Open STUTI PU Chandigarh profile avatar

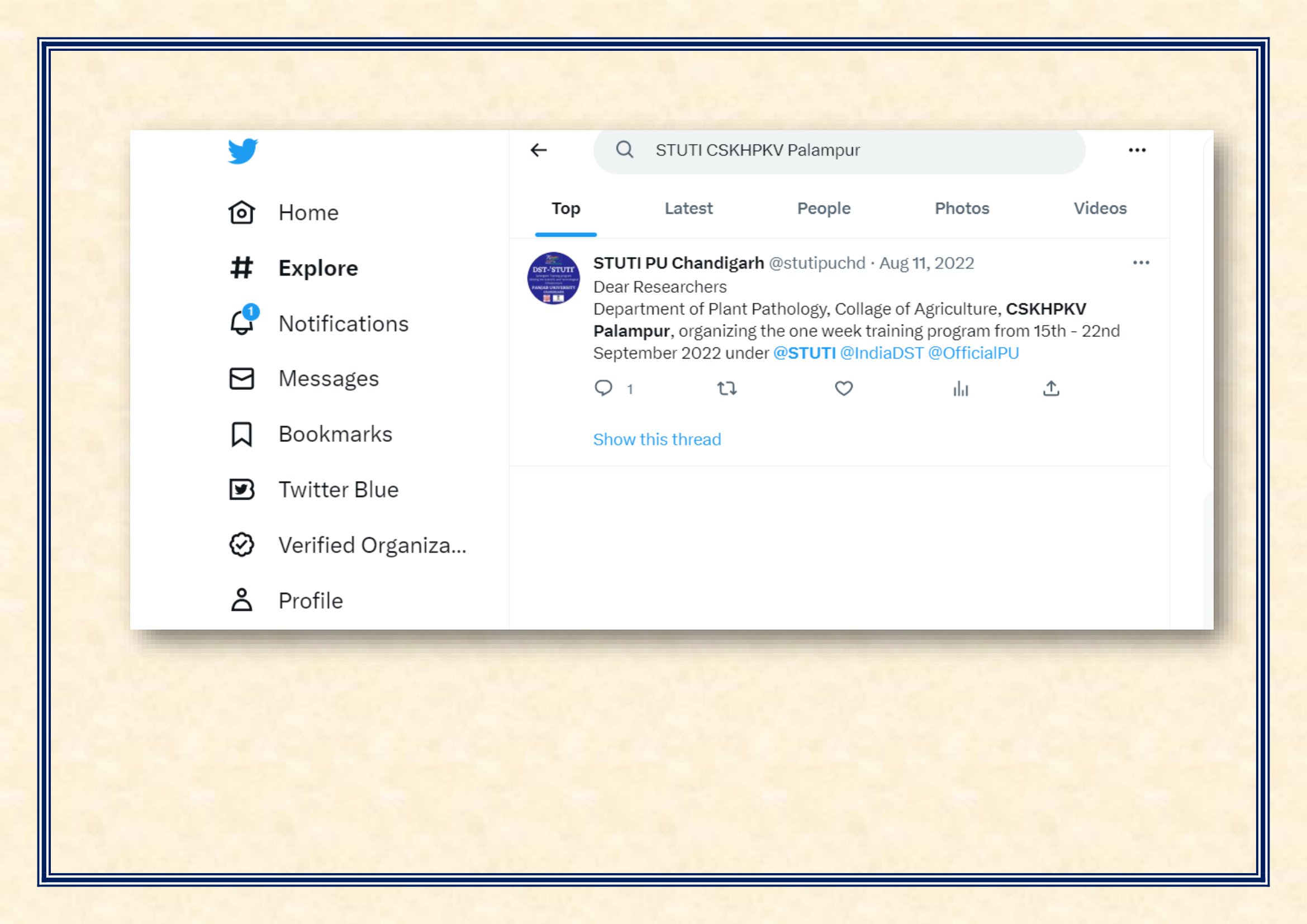pos(553,278)
